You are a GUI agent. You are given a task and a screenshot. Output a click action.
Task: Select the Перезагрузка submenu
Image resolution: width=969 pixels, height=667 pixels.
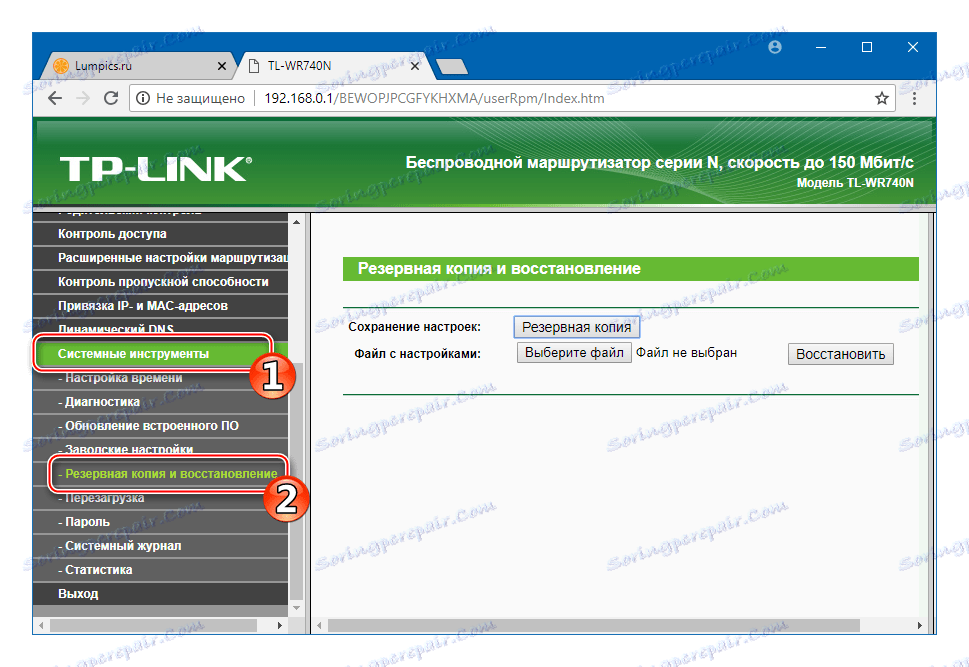point(160,499)
